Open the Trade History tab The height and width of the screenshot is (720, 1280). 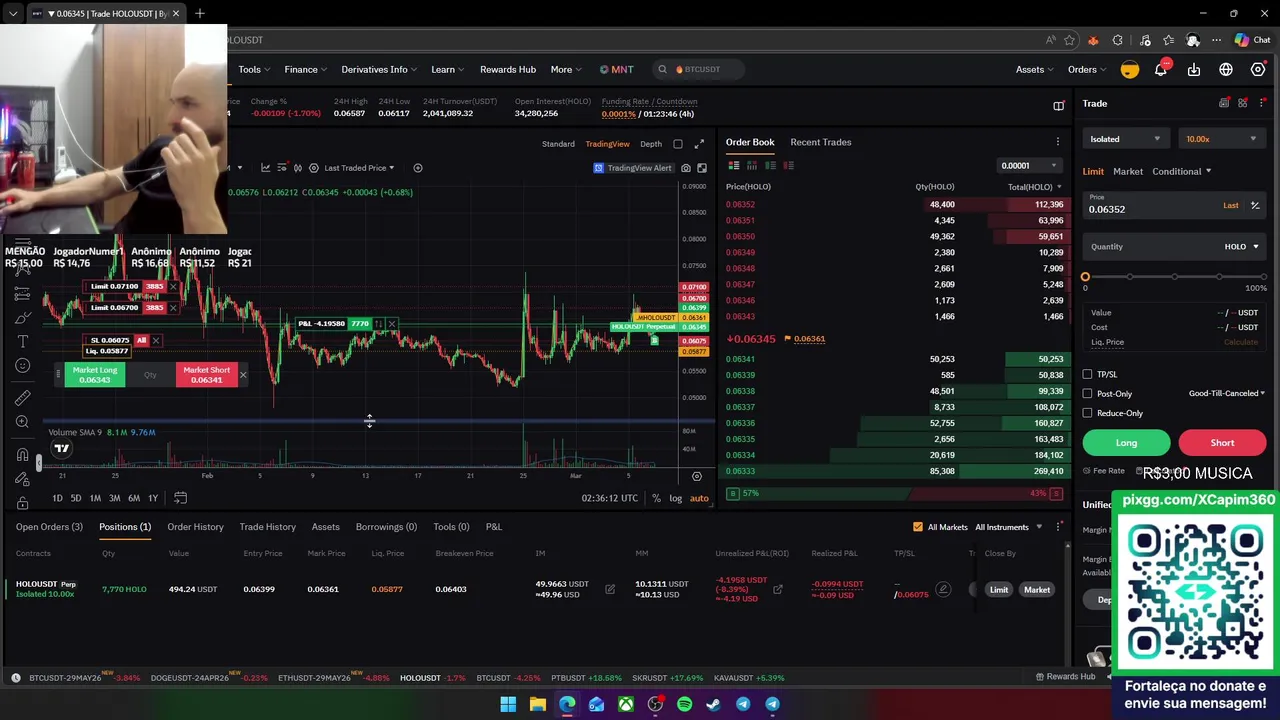(x=267, y=527)
